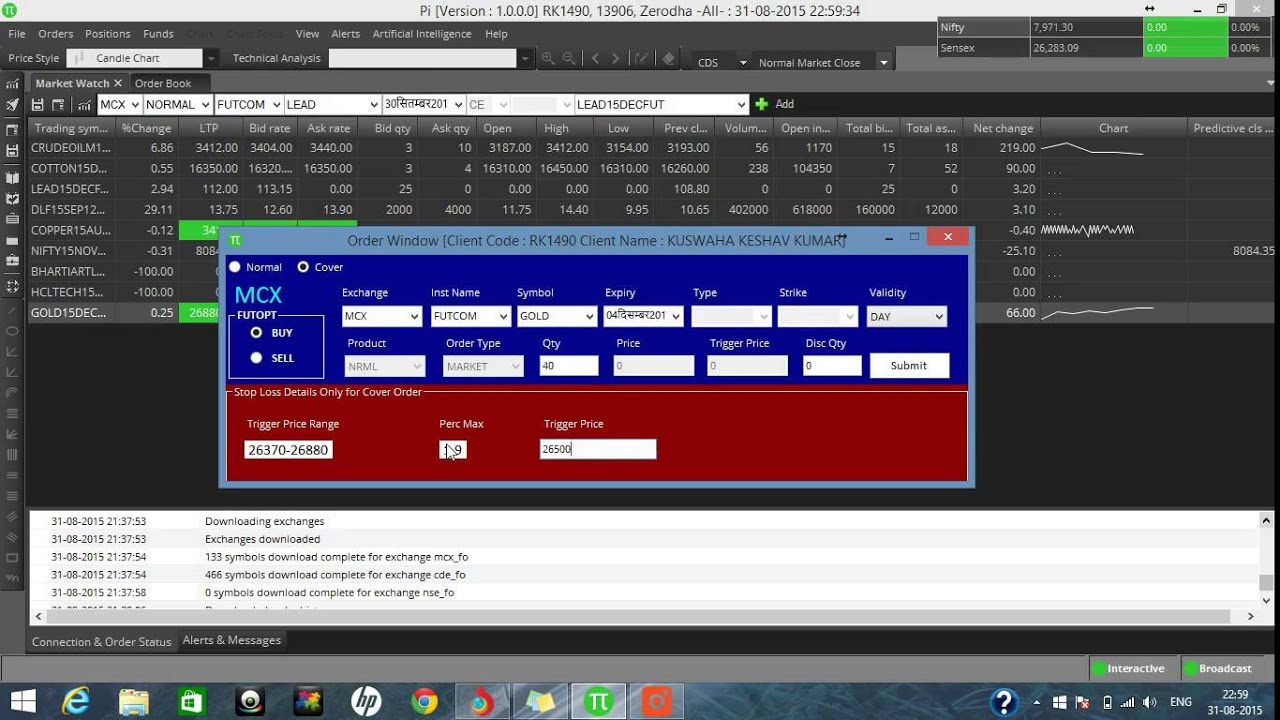1280x720 pixels.
Task: Open Symbol GOLD dropdown
Action: coord(557,316)
